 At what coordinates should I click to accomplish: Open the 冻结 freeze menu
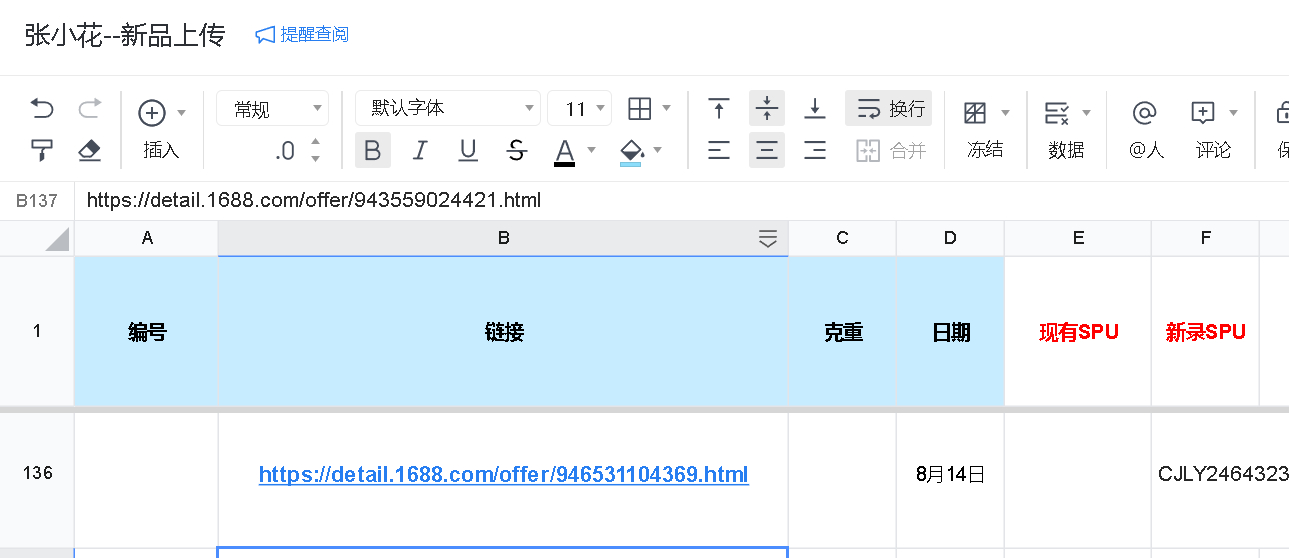pyautogui.click(x=985, y=128)
